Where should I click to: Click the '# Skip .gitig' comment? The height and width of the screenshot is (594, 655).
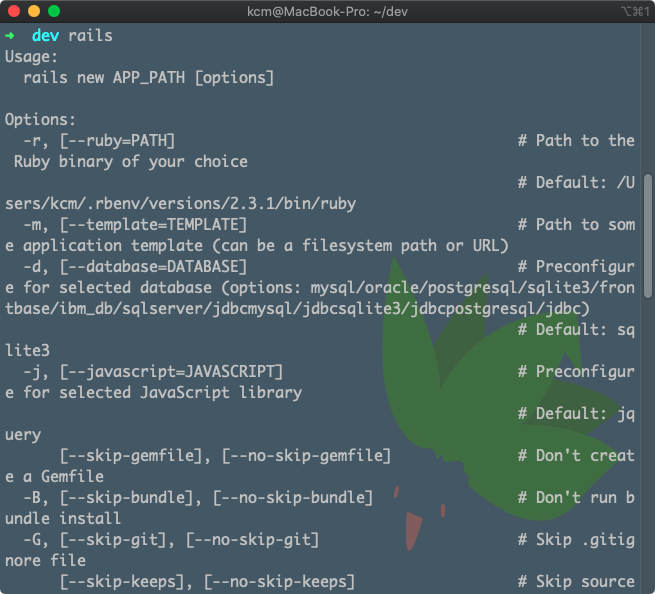[576, 540]
